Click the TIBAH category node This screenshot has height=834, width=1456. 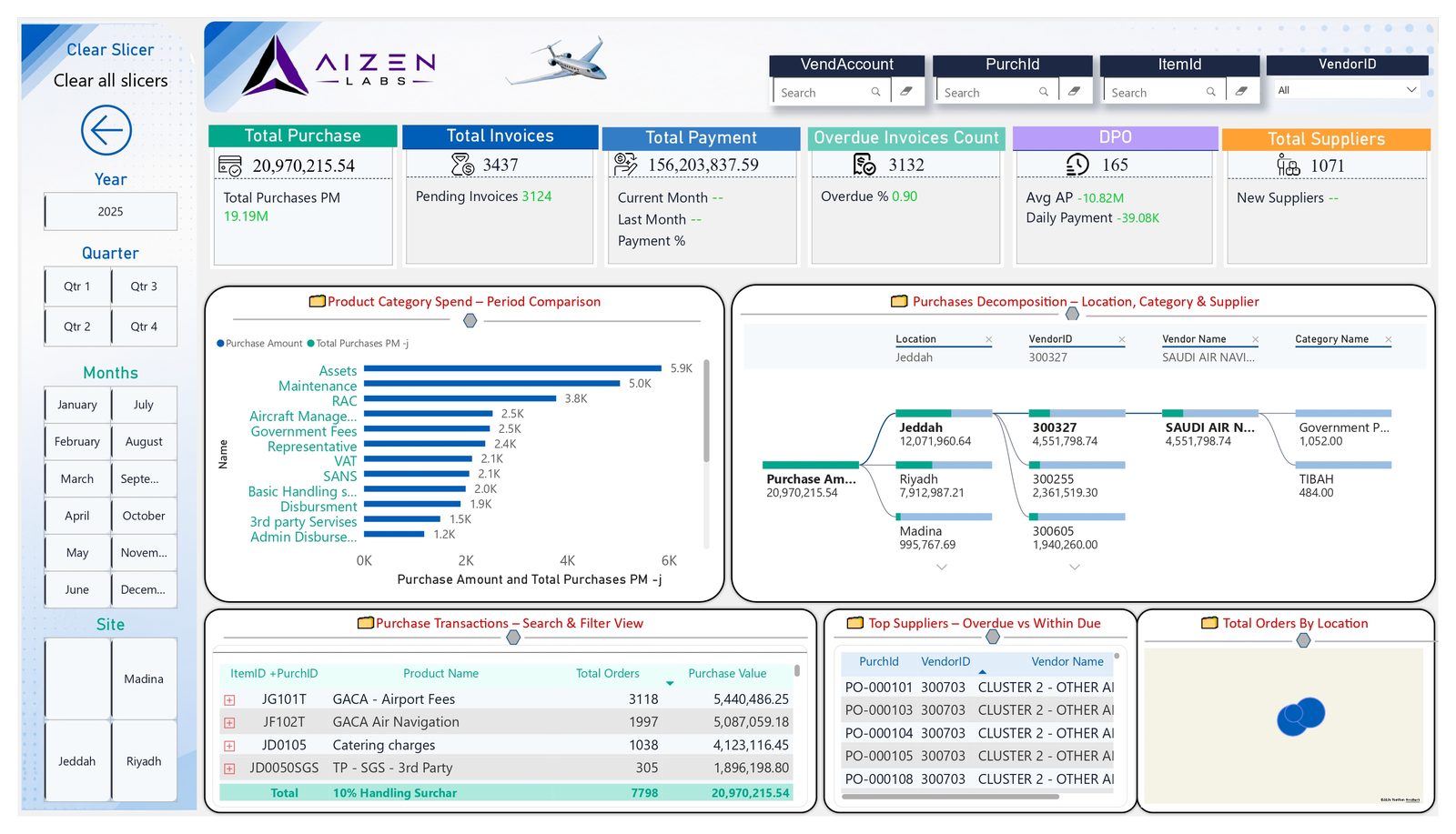(x=1343, y=481)
